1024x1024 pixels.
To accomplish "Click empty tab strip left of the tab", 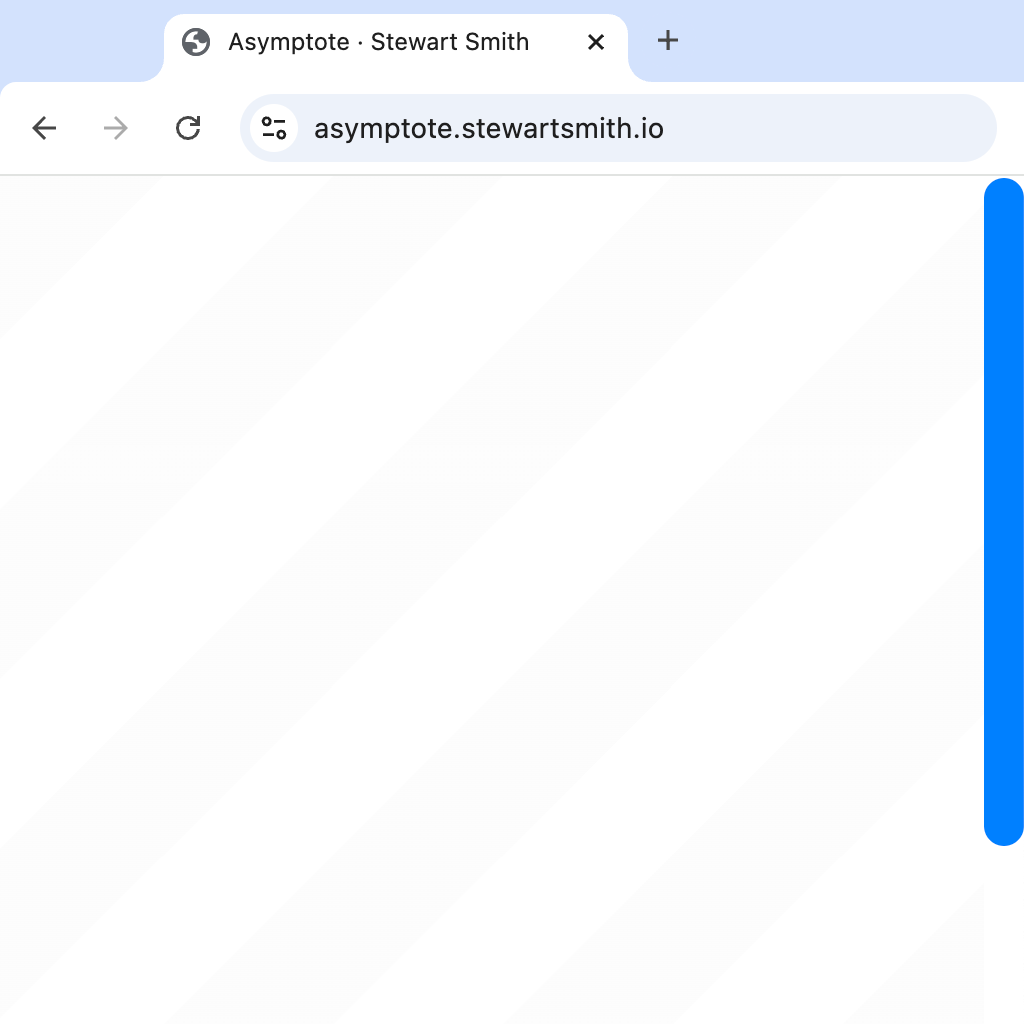I will tap(80, 41).
